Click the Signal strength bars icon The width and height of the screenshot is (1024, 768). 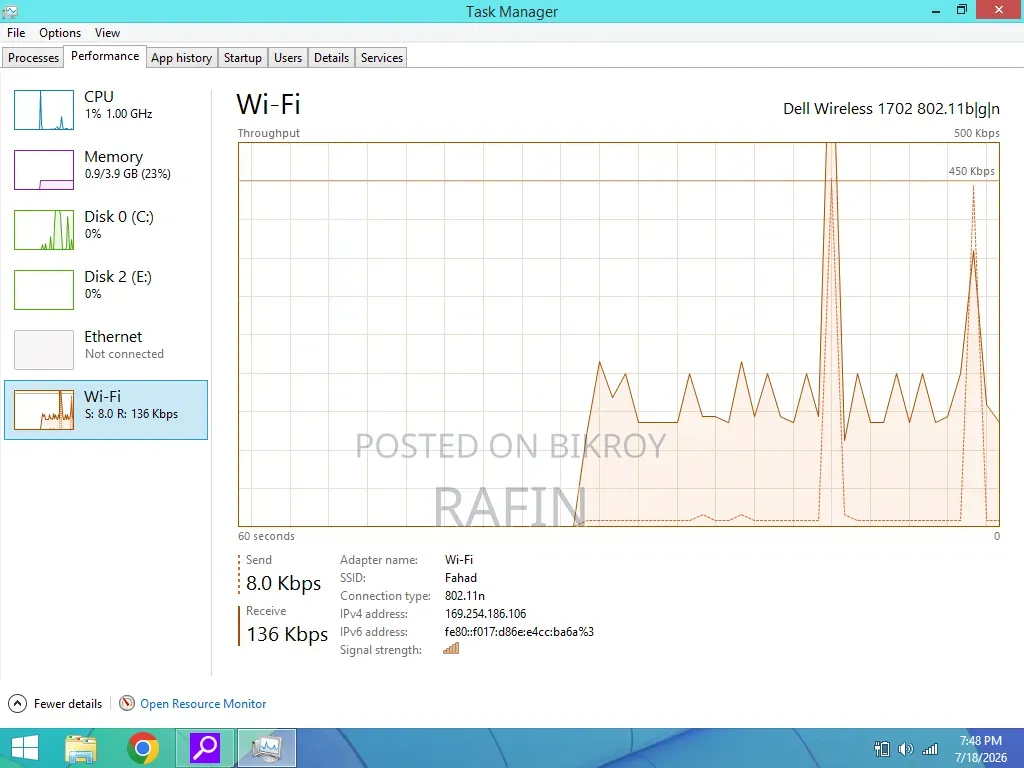pos(451,648)
